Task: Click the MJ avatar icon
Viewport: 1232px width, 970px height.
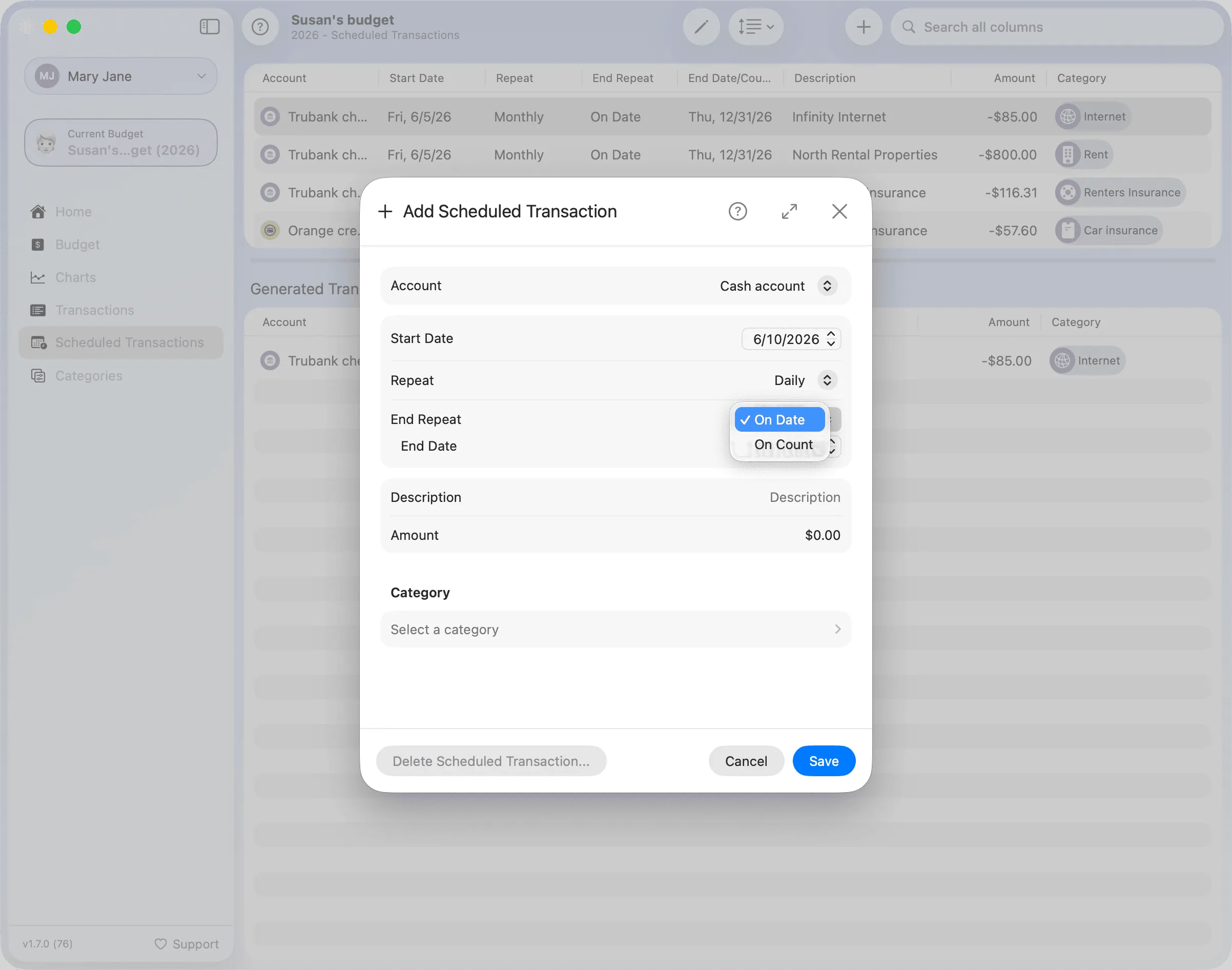Action: click(47, 76)
